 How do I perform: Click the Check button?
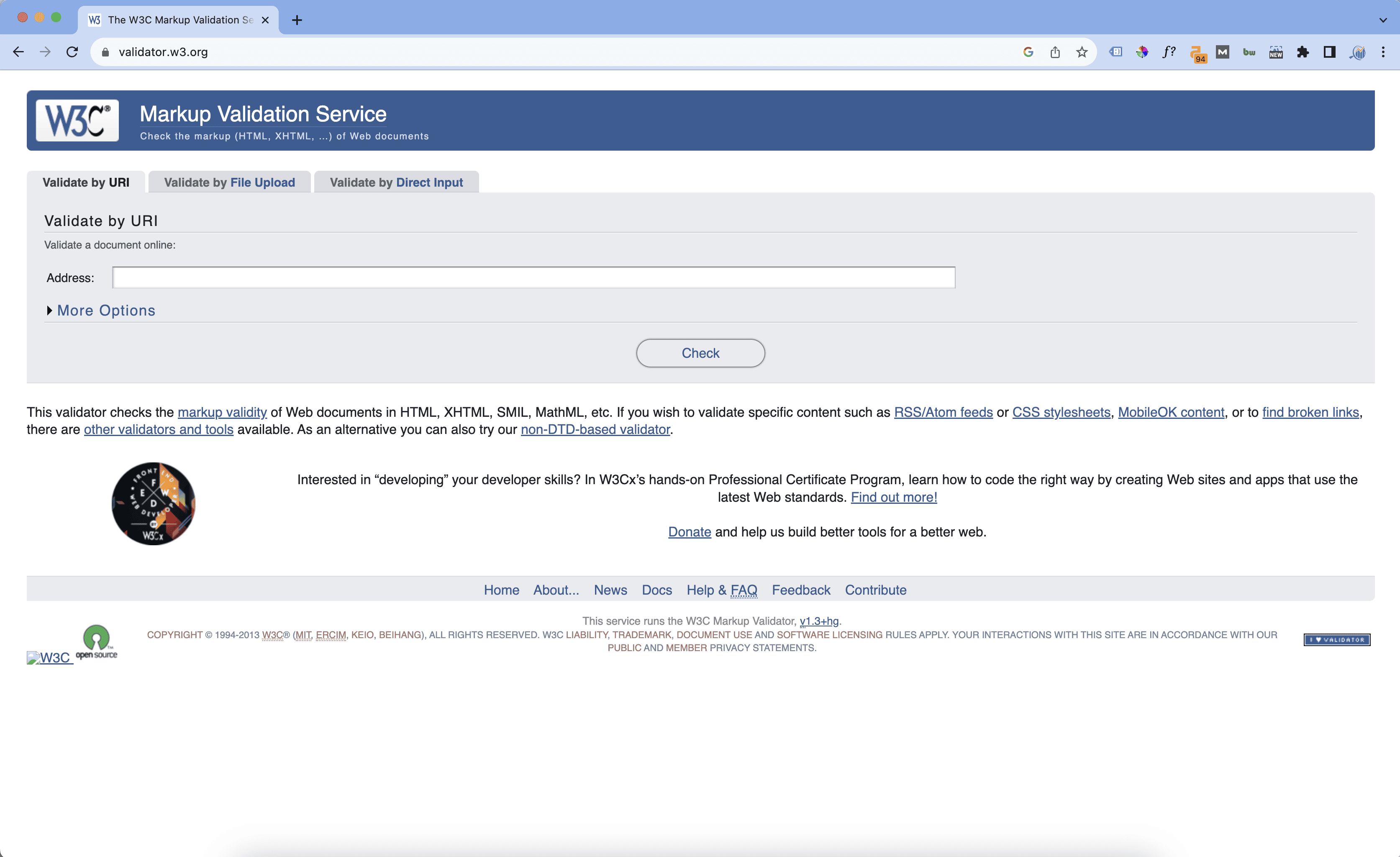(x=700, y=353)
